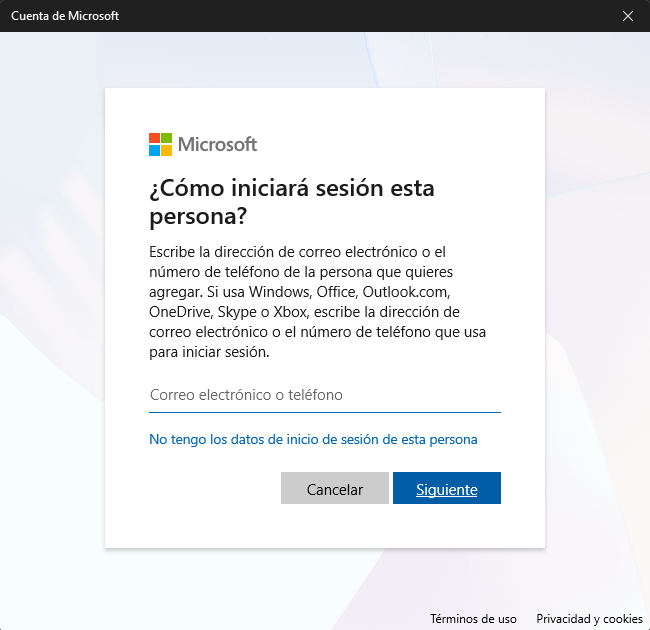Click the word Windows in the description

coord(277,291)
